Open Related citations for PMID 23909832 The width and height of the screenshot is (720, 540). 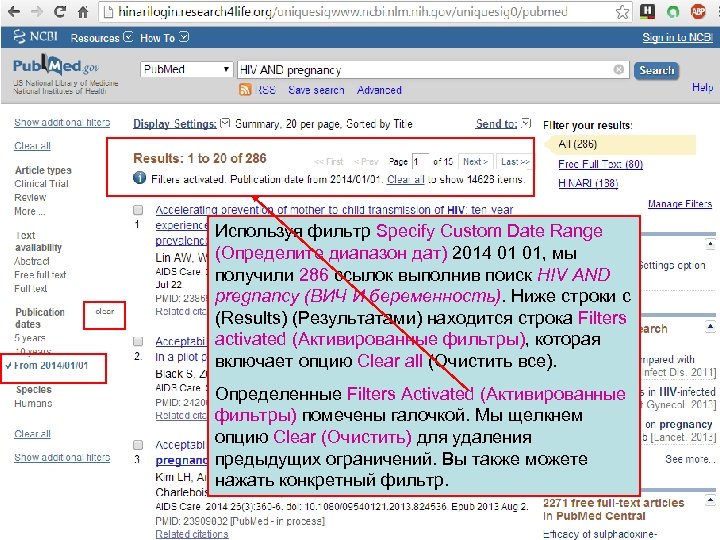point(192,534)
